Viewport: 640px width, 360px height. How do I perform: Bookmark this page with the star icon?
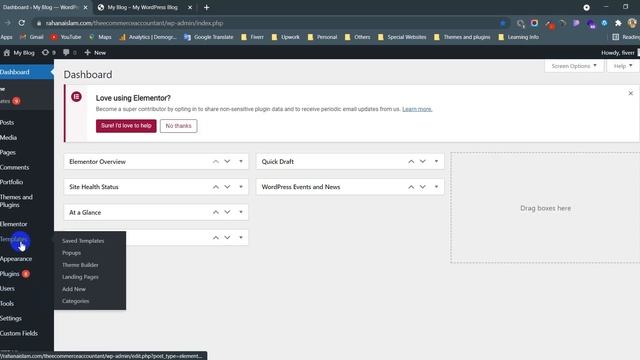[503, 23]
